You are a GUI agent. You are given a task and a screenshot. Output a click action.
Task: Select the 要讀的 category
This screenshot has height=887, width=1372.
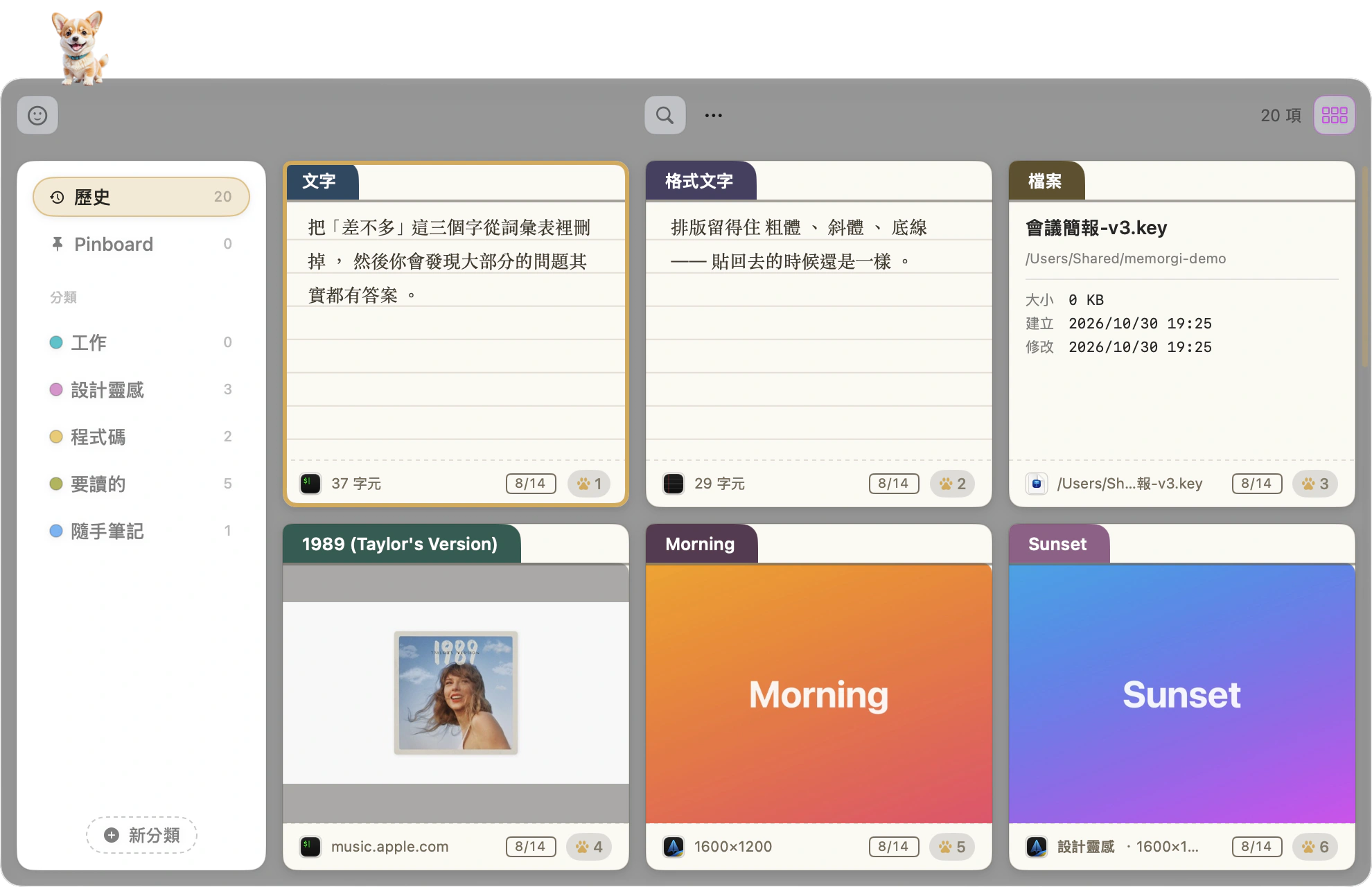tap(141, 484)
